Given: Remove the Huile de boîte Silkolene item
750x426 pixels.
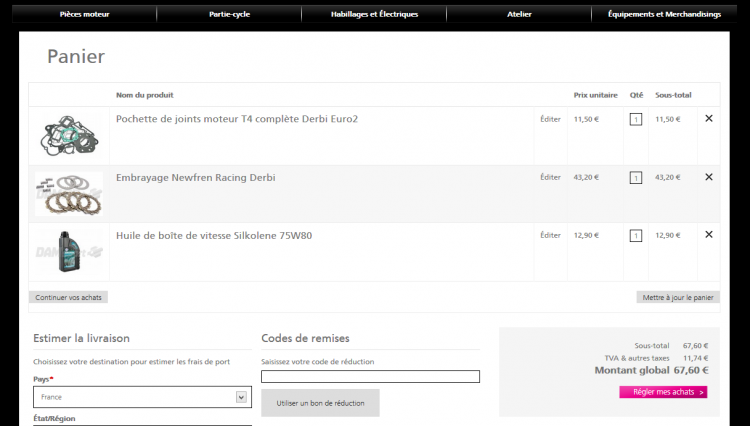Looking at the screenshot, I should click(x=709, y=235).
